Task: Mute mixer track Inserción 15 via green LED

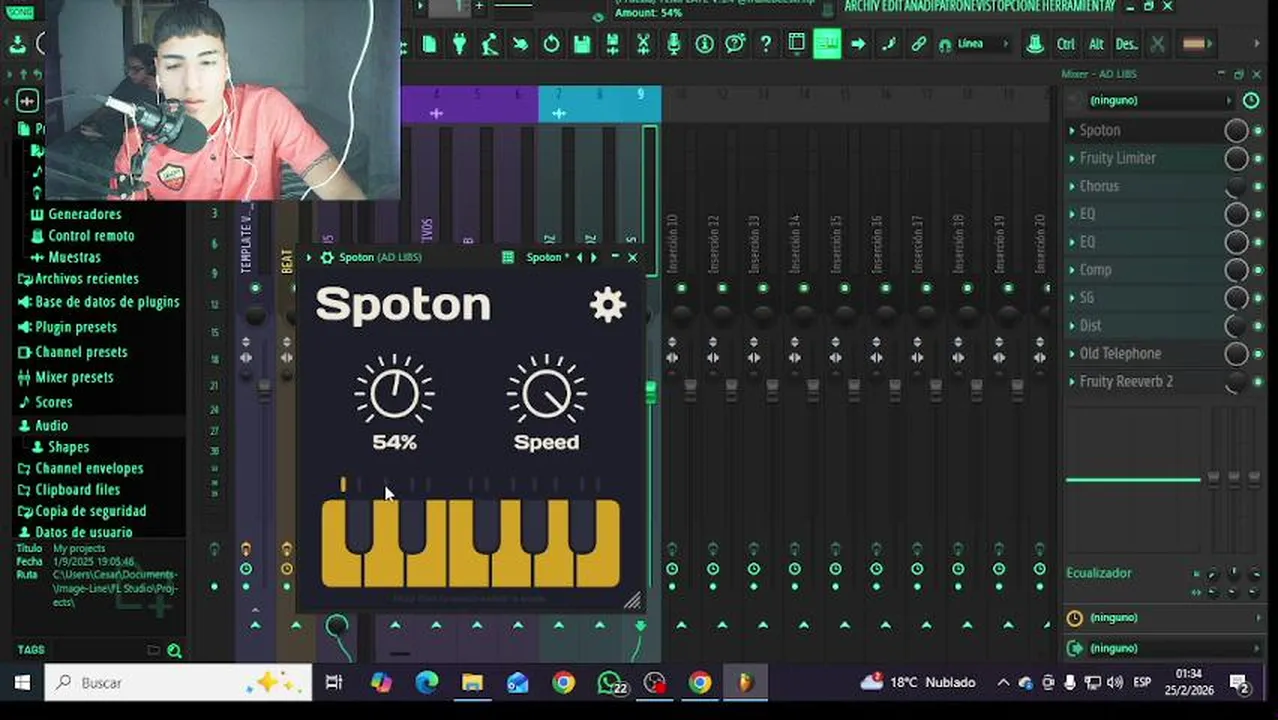Action: (844, 288)
